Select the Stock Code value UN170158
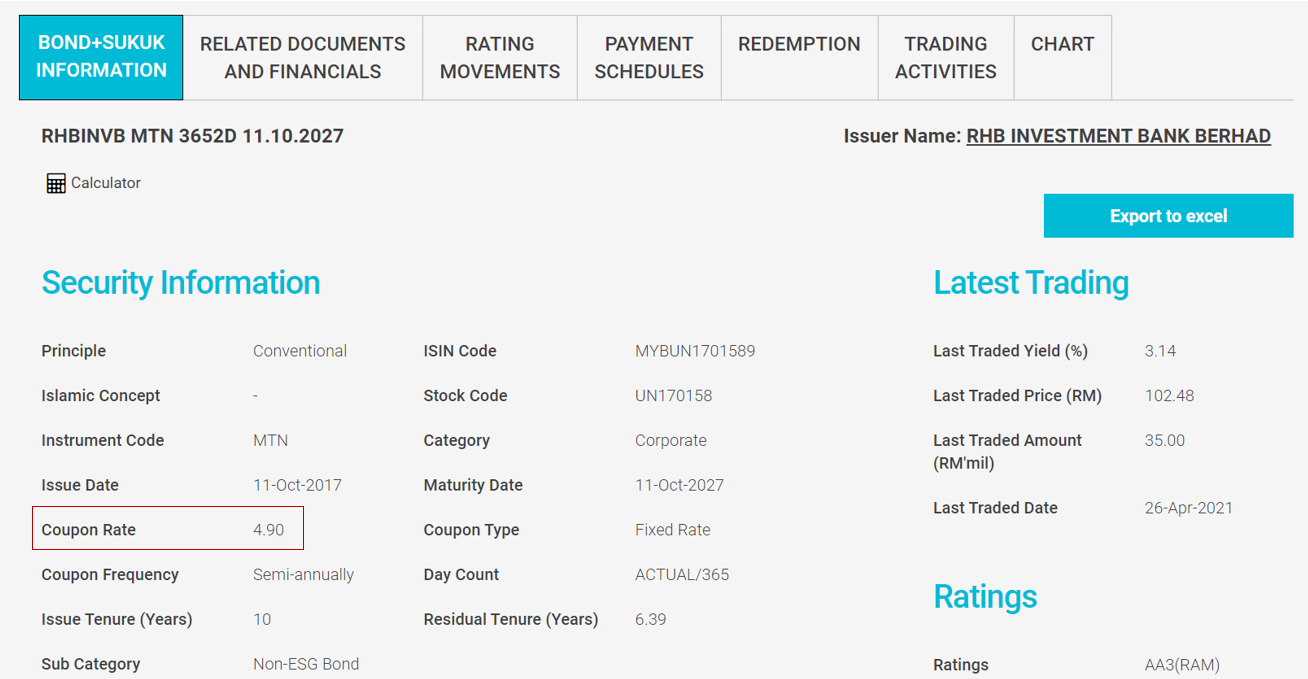This screenshot has width=1308, height=679. [x=673, y=396]
